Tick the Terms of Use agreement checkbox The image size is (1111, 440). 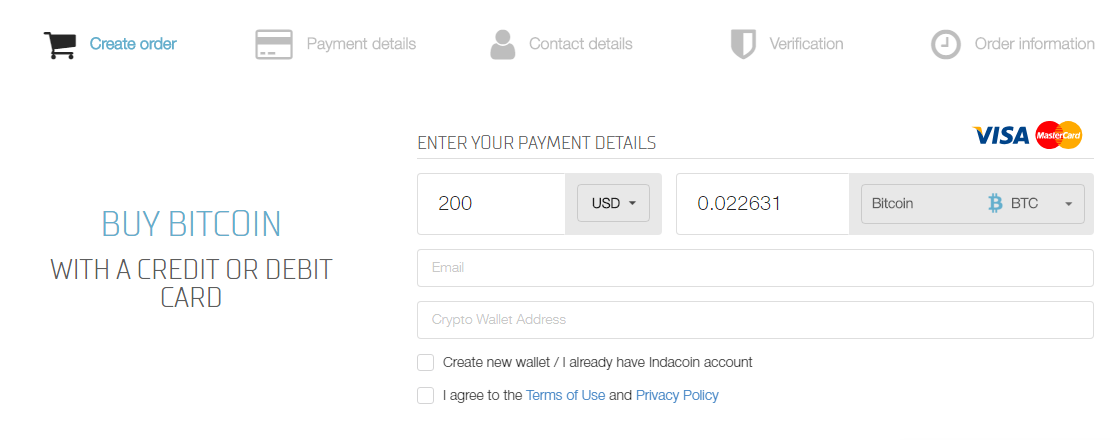click(425, 395)
